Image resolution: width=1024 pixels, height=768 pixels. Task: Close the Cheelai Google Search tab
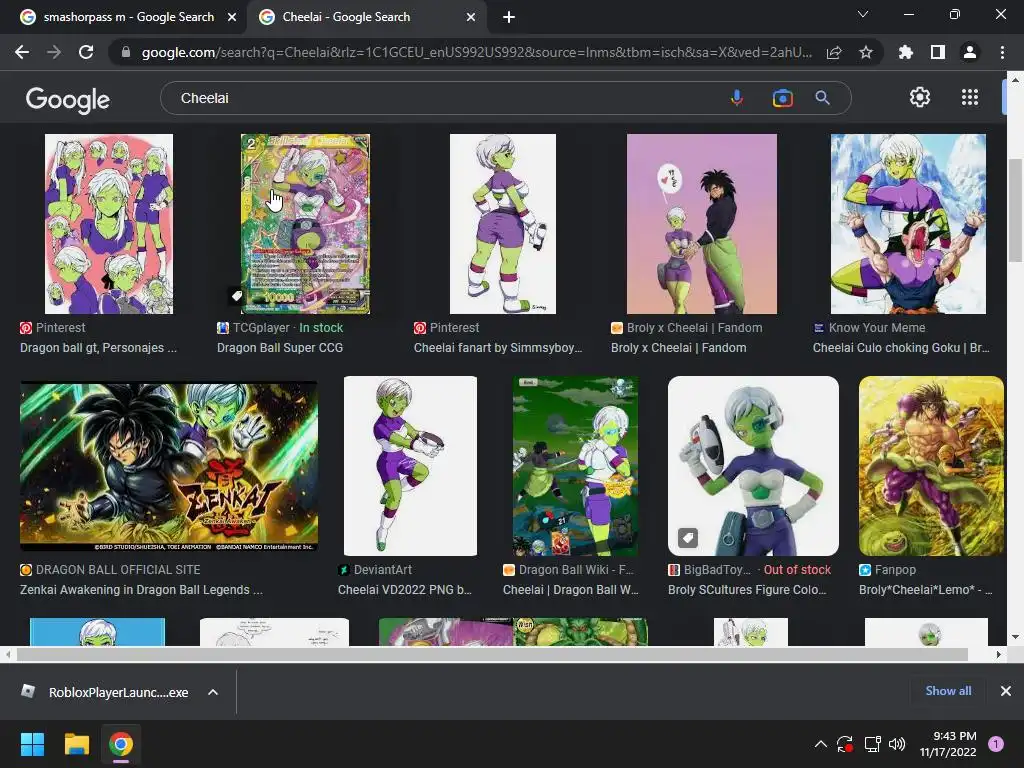[x=471, y=17]
